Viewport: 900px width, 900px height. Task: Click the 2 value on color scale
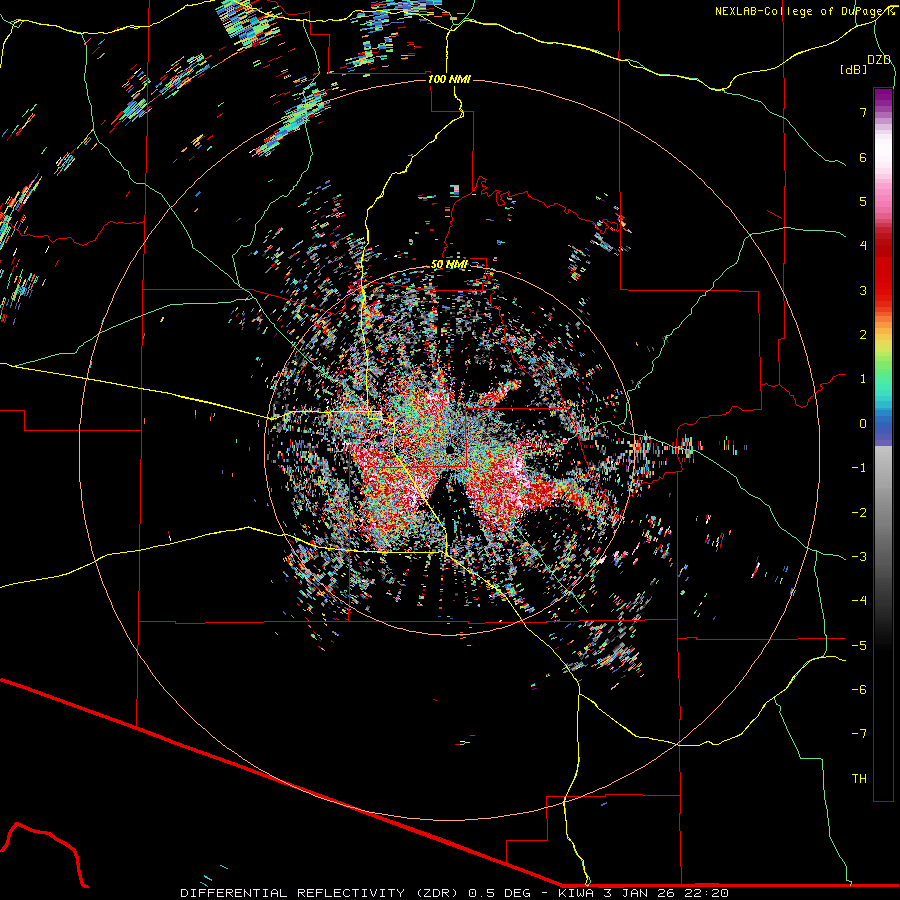tap(863, 335)
